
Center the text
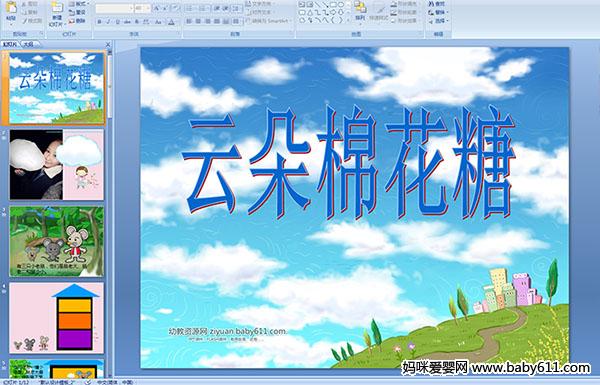[198, 21]
